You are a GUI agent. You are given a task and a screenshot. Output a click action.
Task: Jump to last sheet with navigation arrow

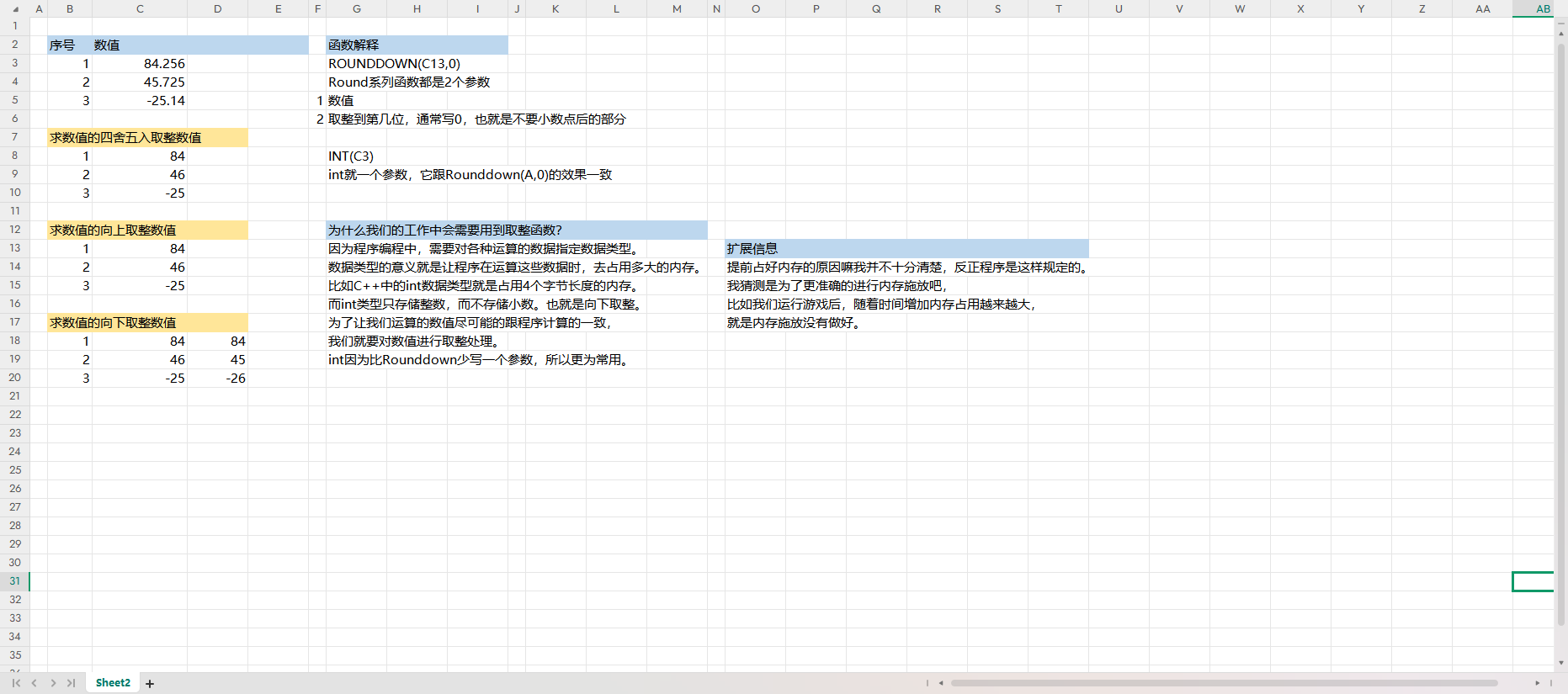[72, 683]
